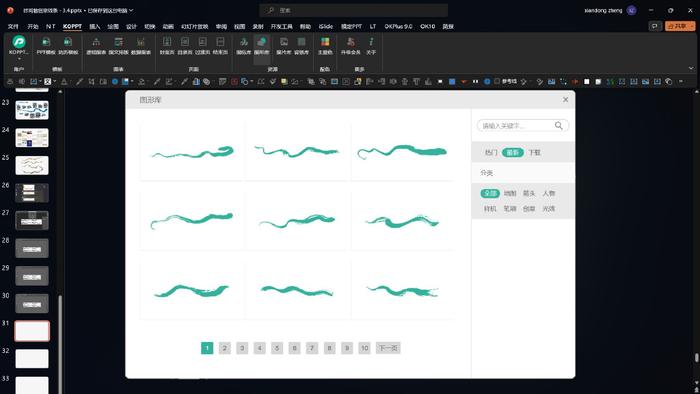Close the 图形库 dialog with its X button
This screenshot has height=394, width=700.
pos(566,100)
